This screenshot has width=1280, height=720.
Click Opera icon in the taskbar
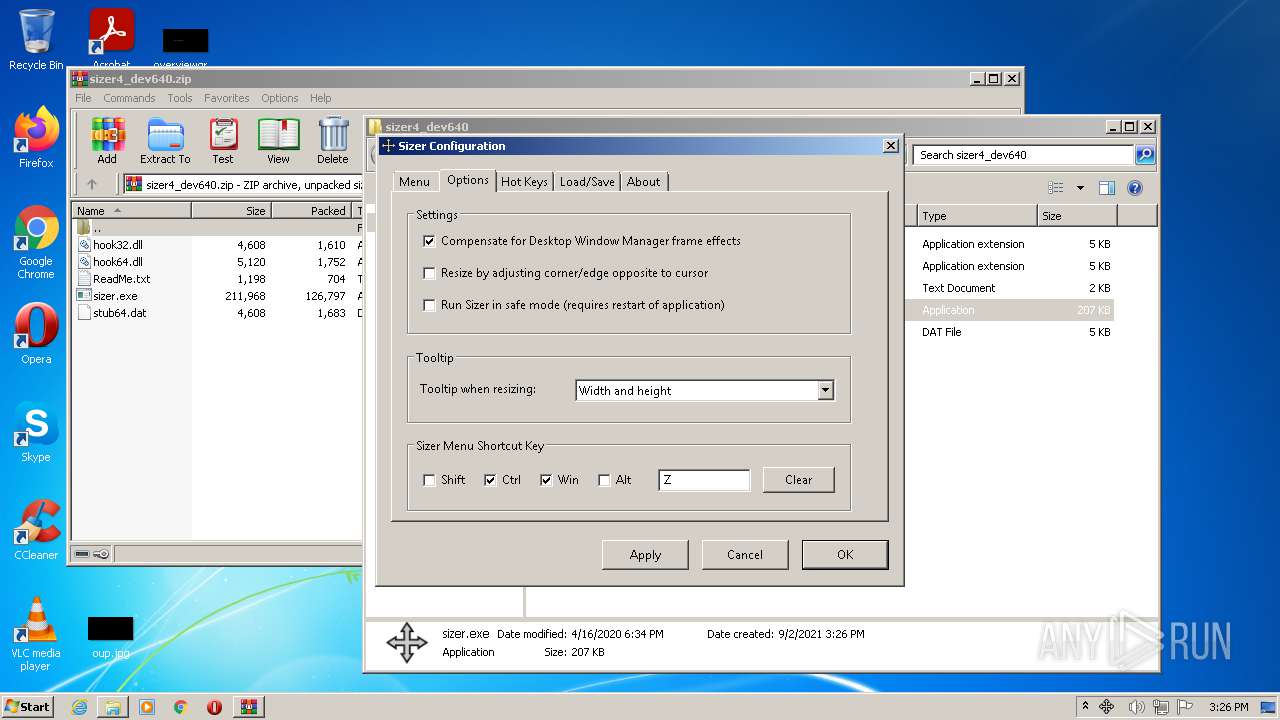pyautogui.click(x=214, y=707)
